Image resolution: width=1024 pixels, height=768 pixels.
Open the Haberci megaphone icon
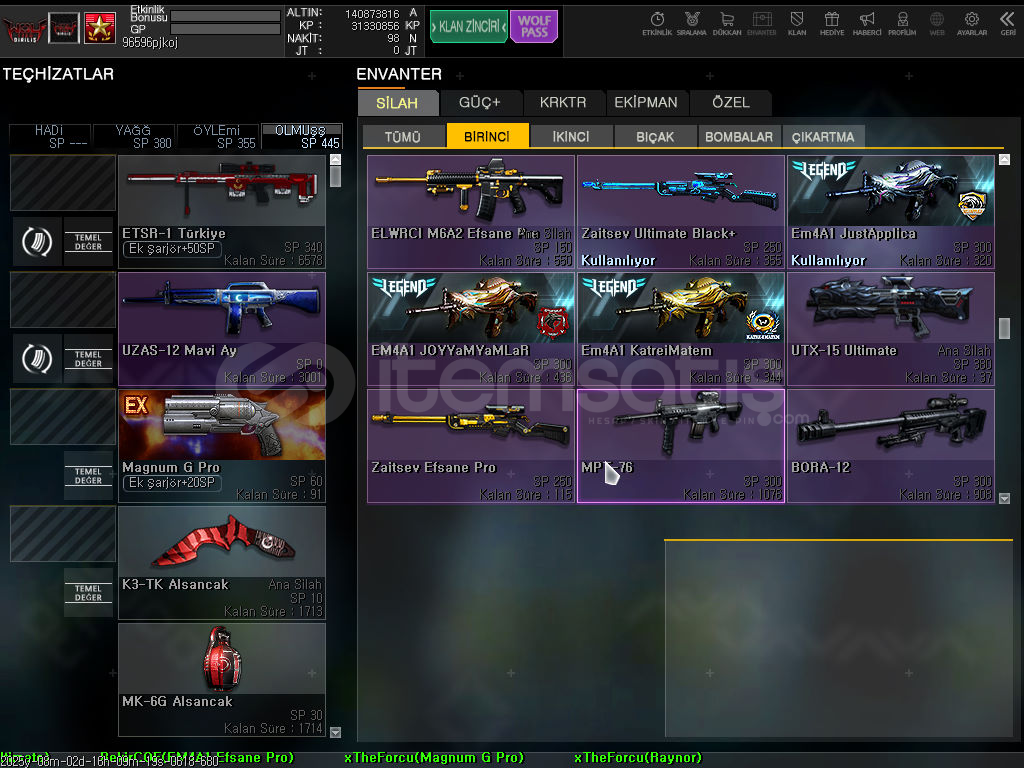867,24
